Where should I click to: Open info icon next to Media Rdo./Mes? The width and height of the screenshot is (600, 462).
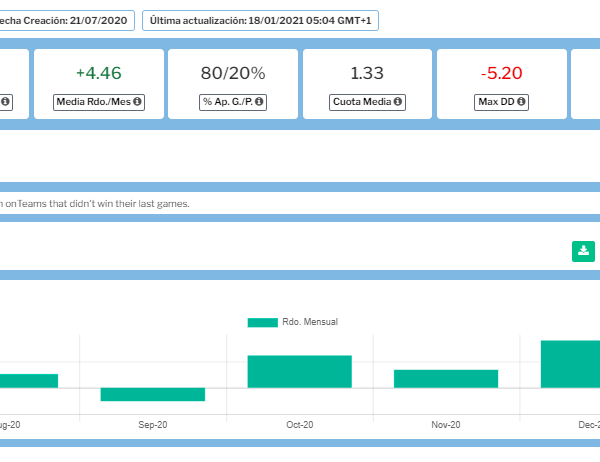137,101
